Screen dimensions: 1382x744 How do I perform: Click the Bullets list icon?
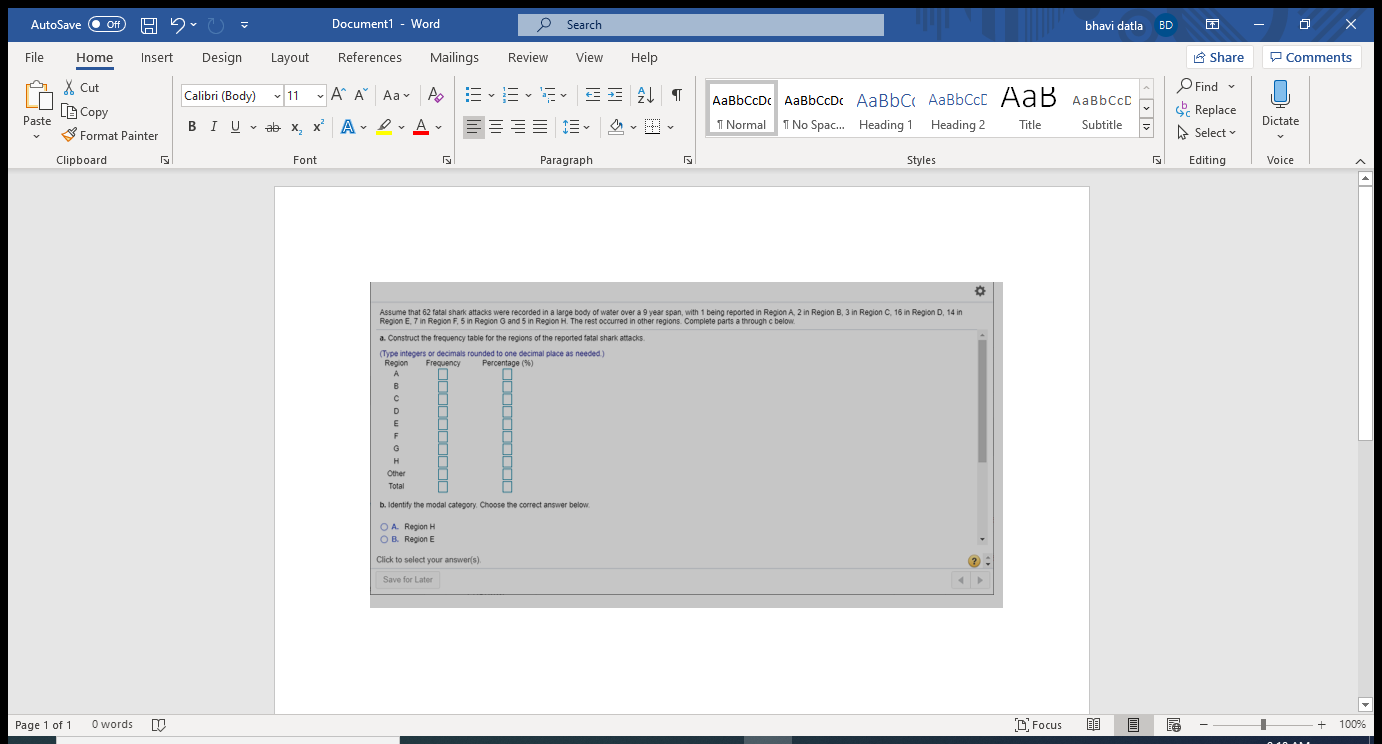coord(474,95)
